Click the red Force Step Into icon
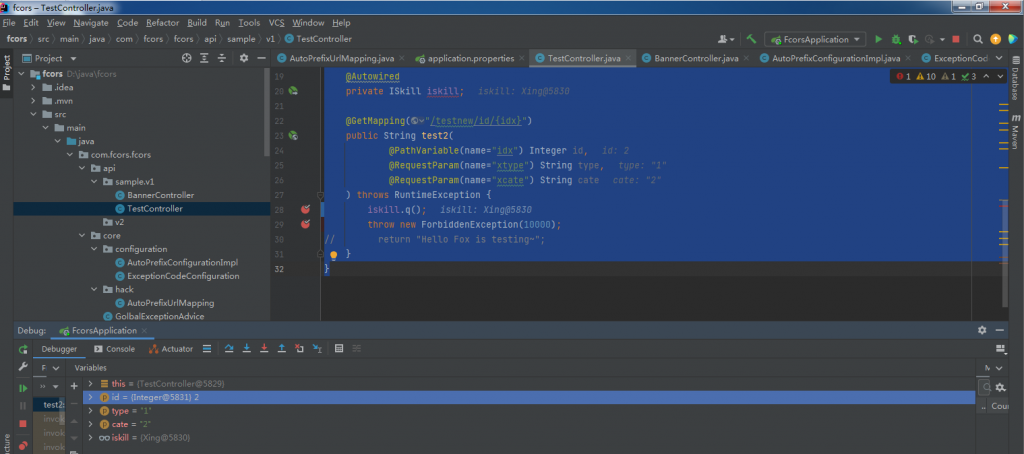This screenshot has height=454, width=1024. (x=264, y=349)
